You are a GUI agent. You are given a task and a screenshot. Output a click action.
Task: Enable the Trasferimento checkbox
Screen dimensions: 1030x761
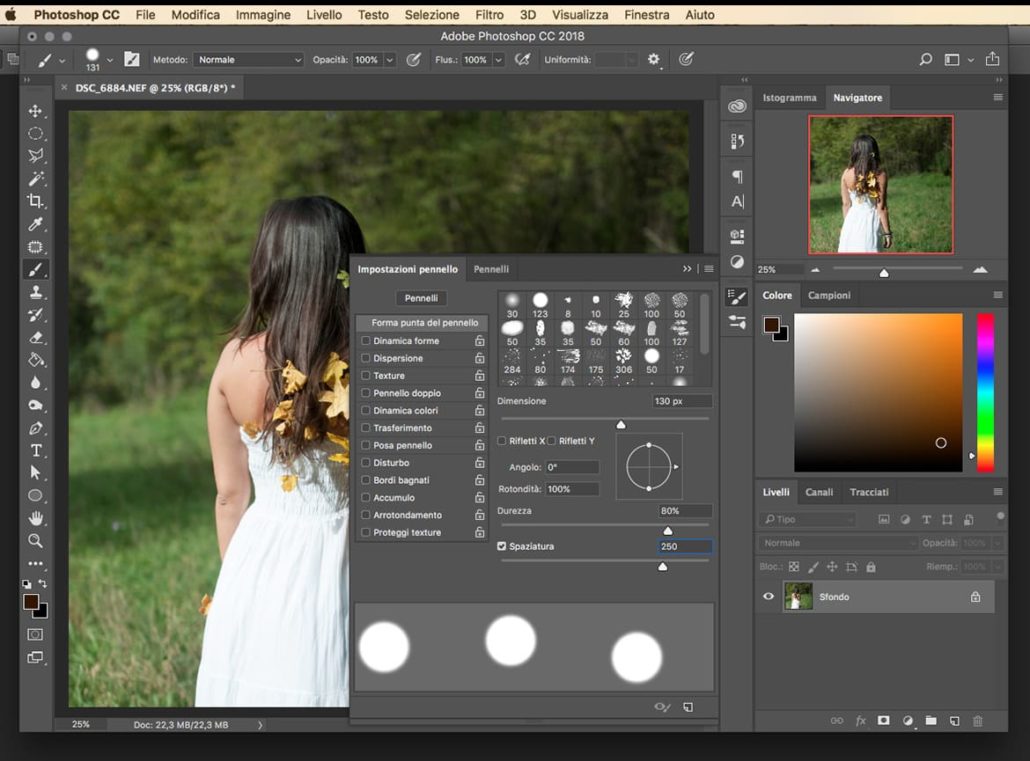point(366,428)
